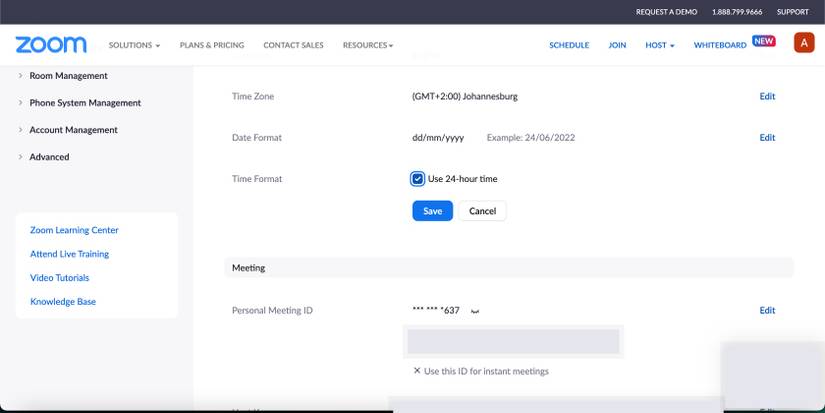Click the masked ID ending in 637
The image size is (825, 413).
436,310
